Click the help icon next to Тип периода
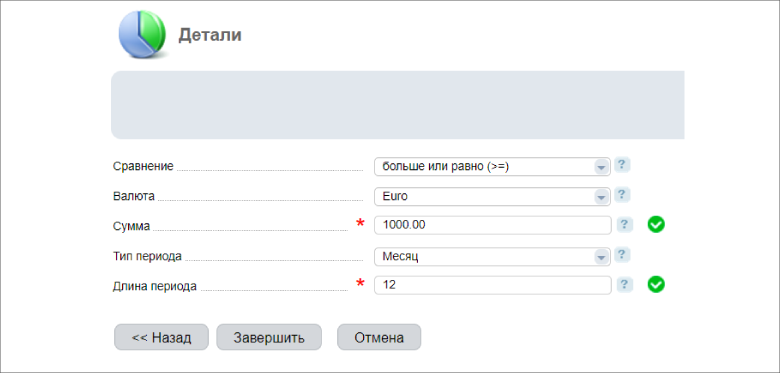The width and height of the screenshot is (780, 373). pyautogui.click(x=622, y=255)
